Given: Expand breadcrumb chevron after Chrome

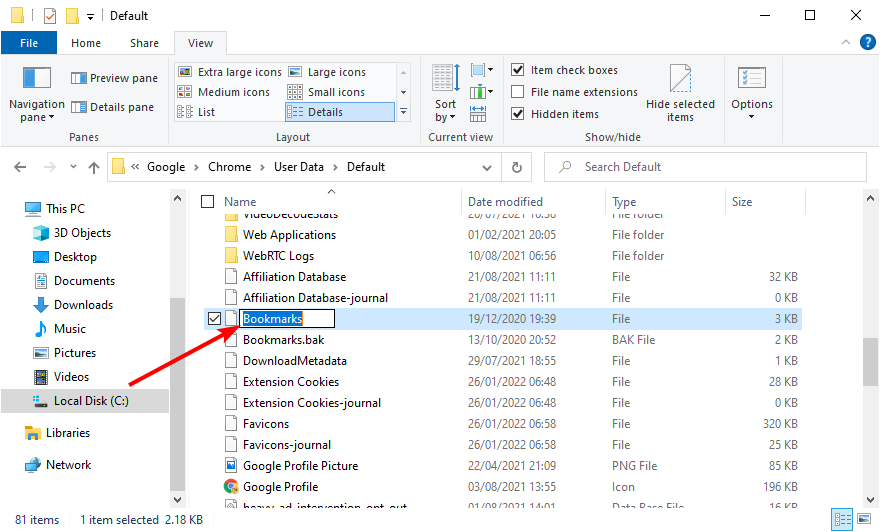Looking at the screenshot, I should 262,167.
